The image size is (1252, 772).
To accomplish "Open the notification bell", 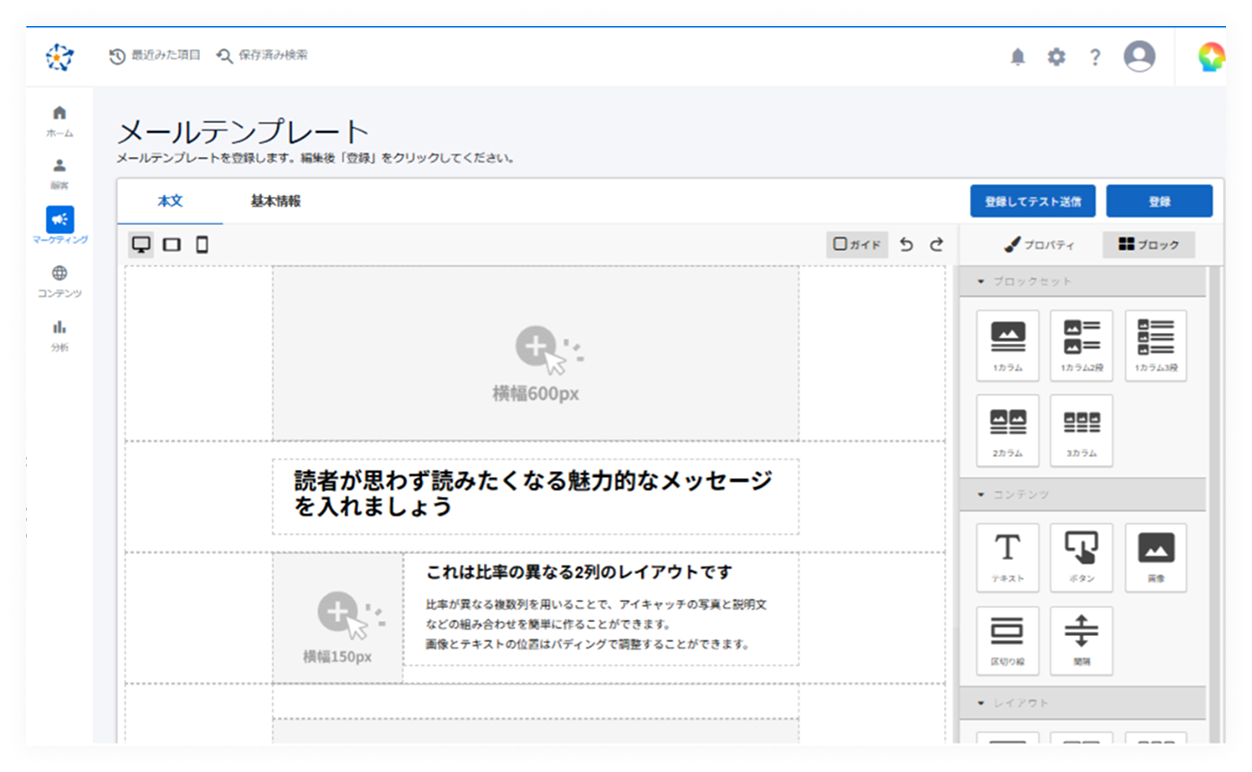I will pyautogui.click(x=1017, y=57).
